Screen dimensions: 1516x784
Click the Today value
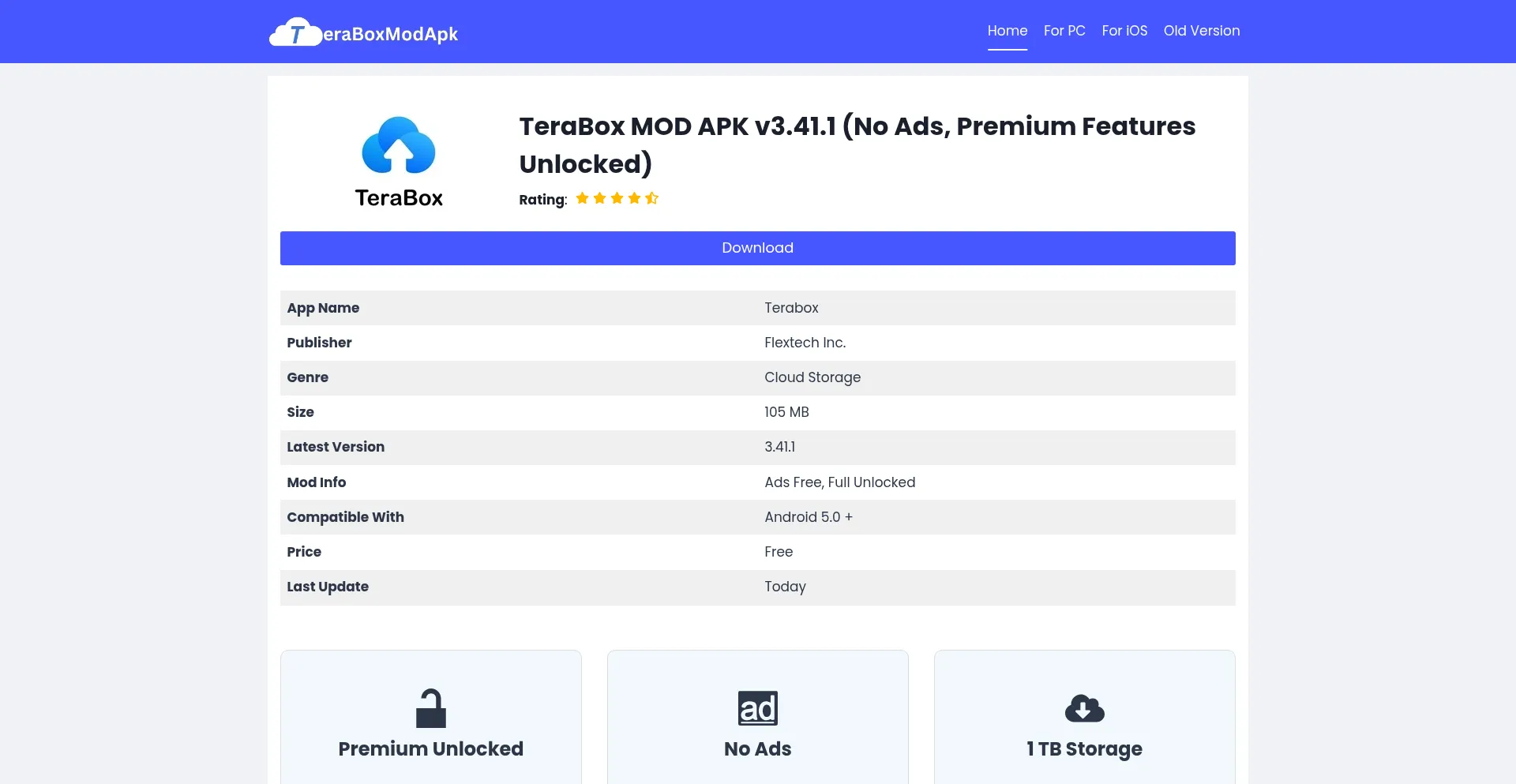coord(785,587)
